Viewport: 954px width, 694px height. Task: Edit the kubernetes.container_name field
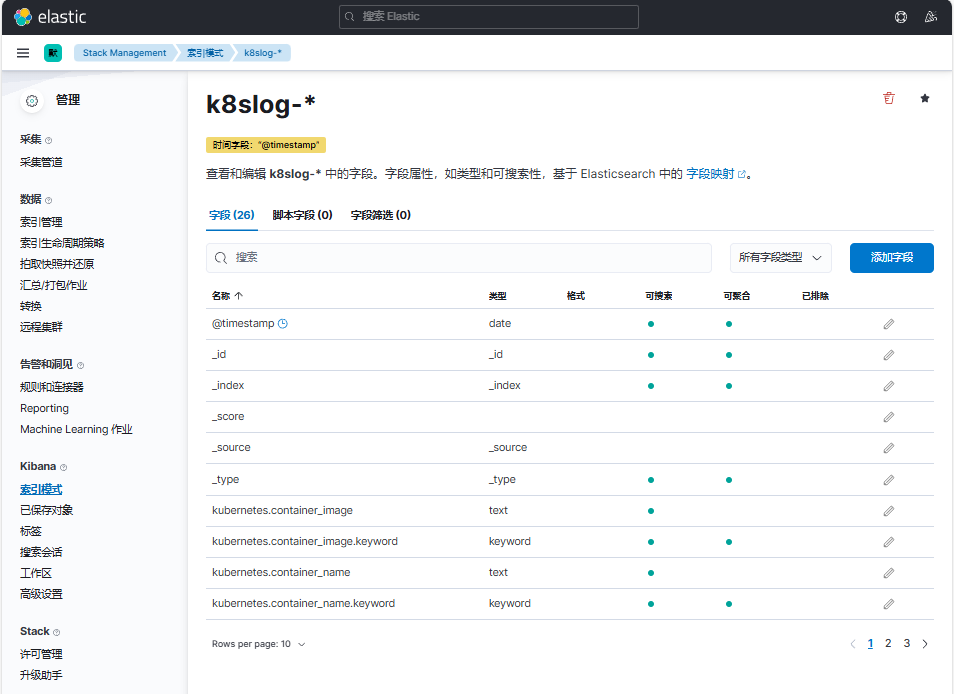[889, 574]
